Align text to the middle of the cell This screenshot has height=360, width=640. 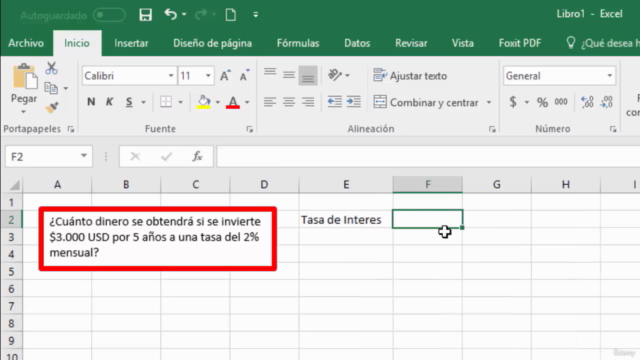pyautogui.click(x=289, y=75)
